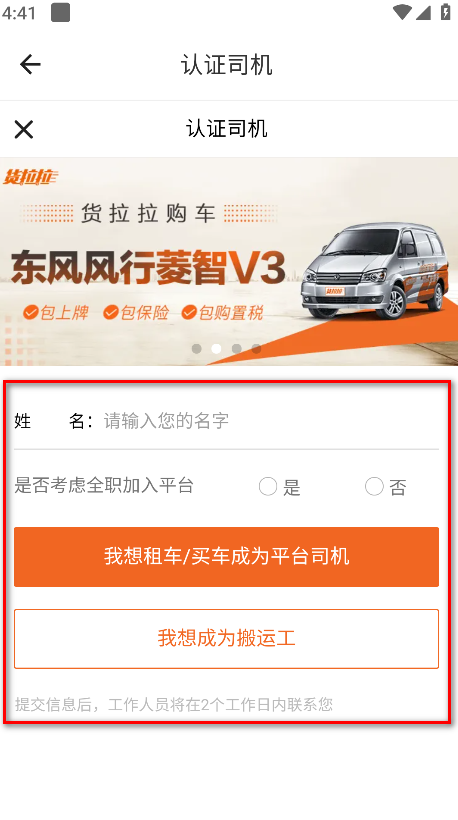Tap the back arrow icon
Screen dimensions: 458x820
30,64
